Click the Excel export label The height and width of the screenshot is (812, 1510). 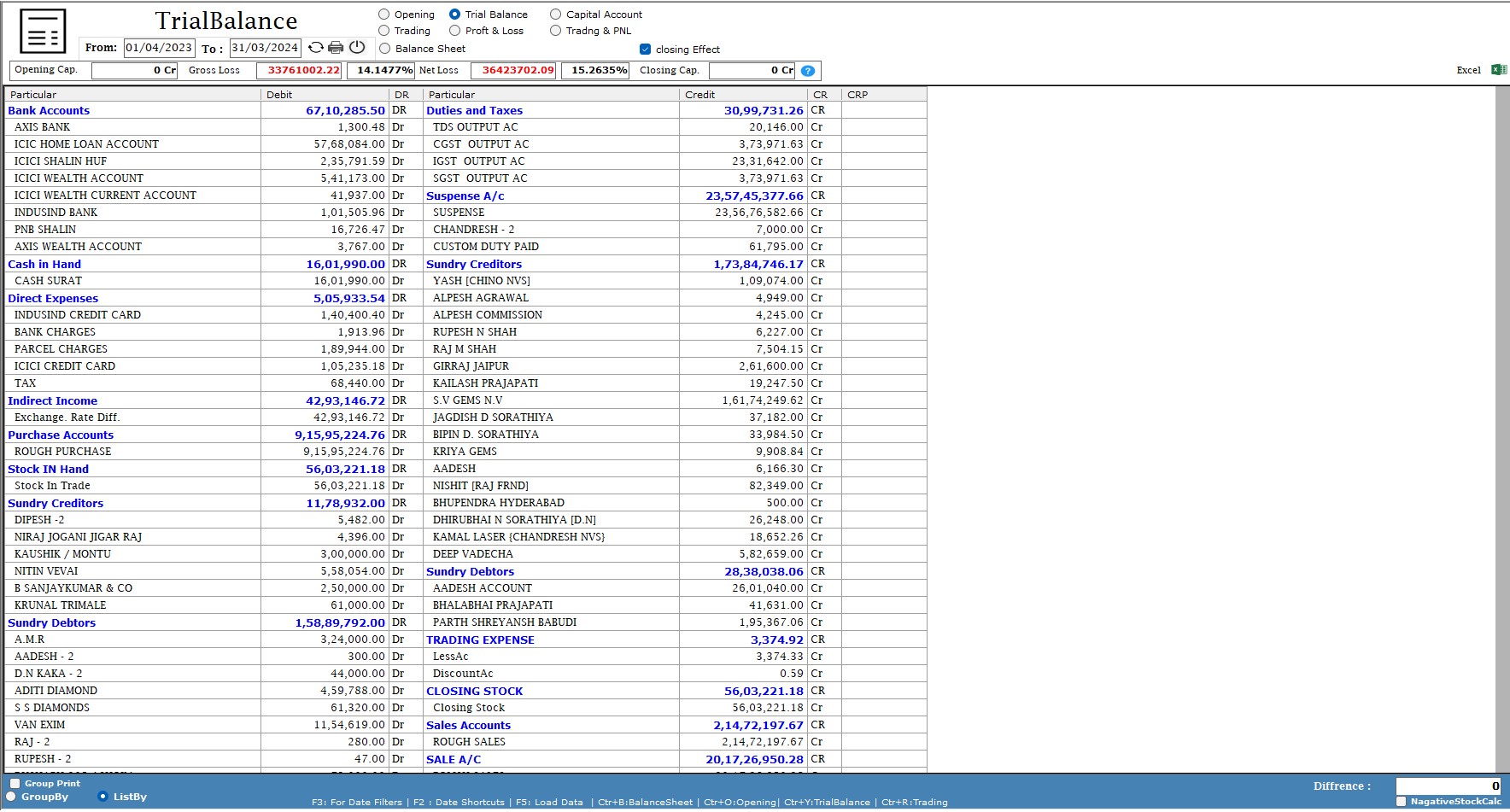(x=1468, y=70)
